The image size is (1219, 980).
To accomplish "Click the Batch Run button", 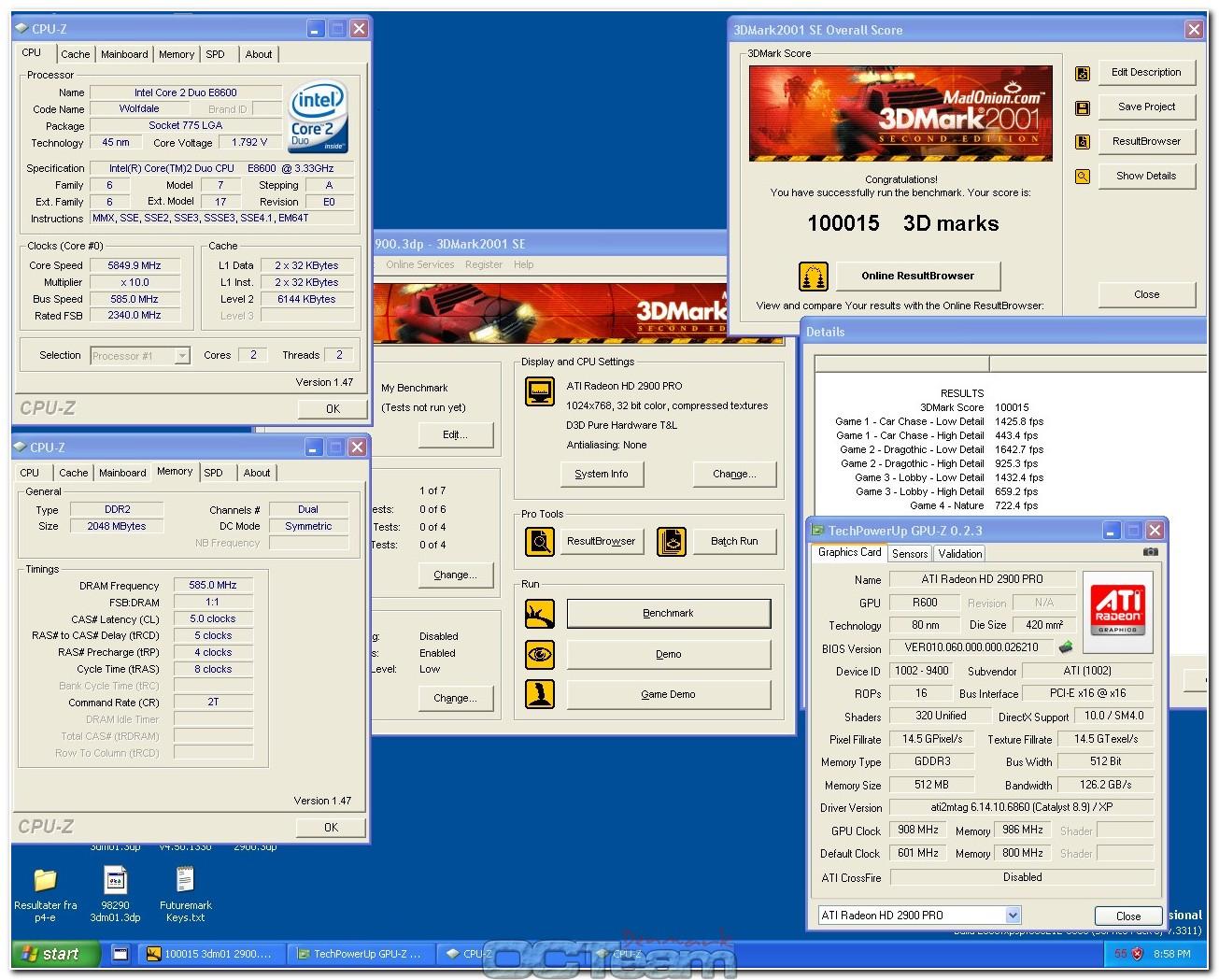I will (x=735, y=541).
